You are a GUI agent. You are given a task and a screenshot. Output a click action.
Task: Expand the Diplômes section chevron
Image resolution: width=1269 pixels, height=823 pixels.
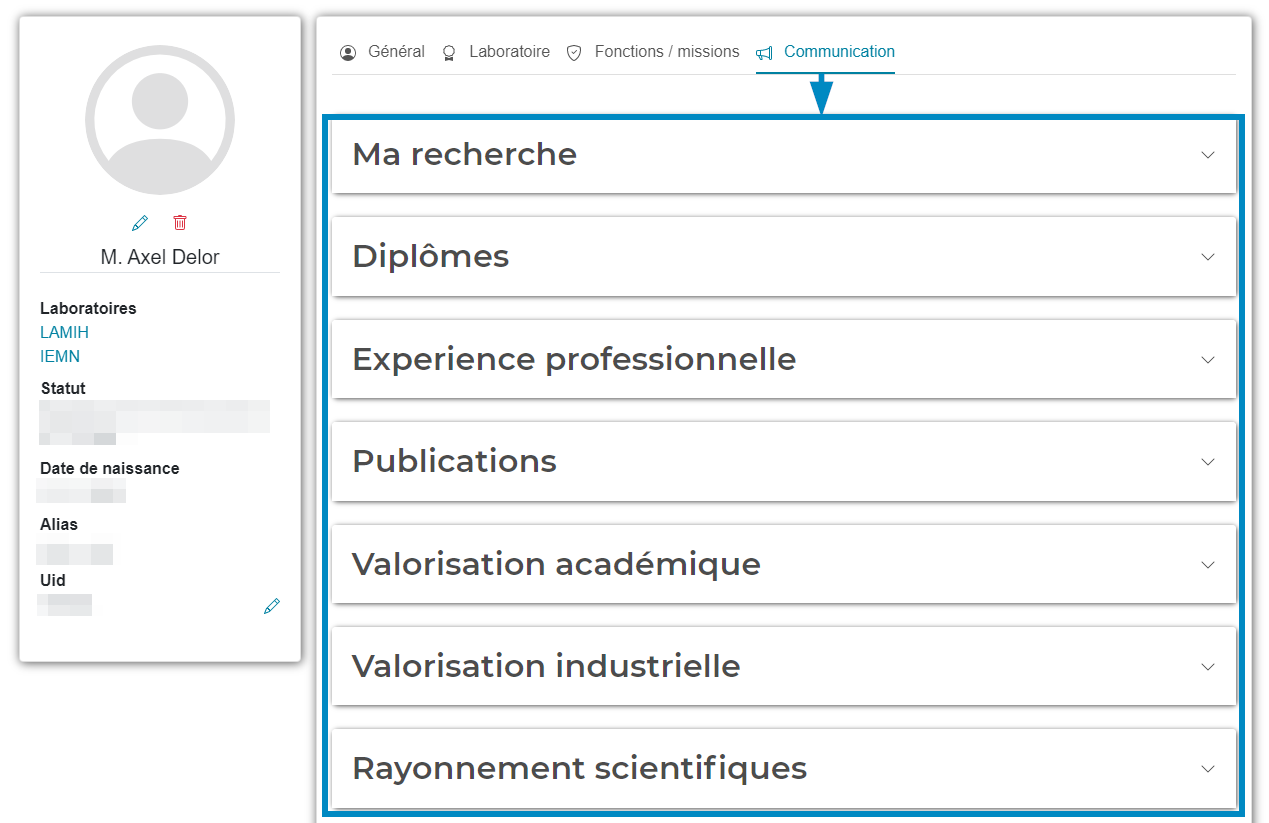point(1208,257)
